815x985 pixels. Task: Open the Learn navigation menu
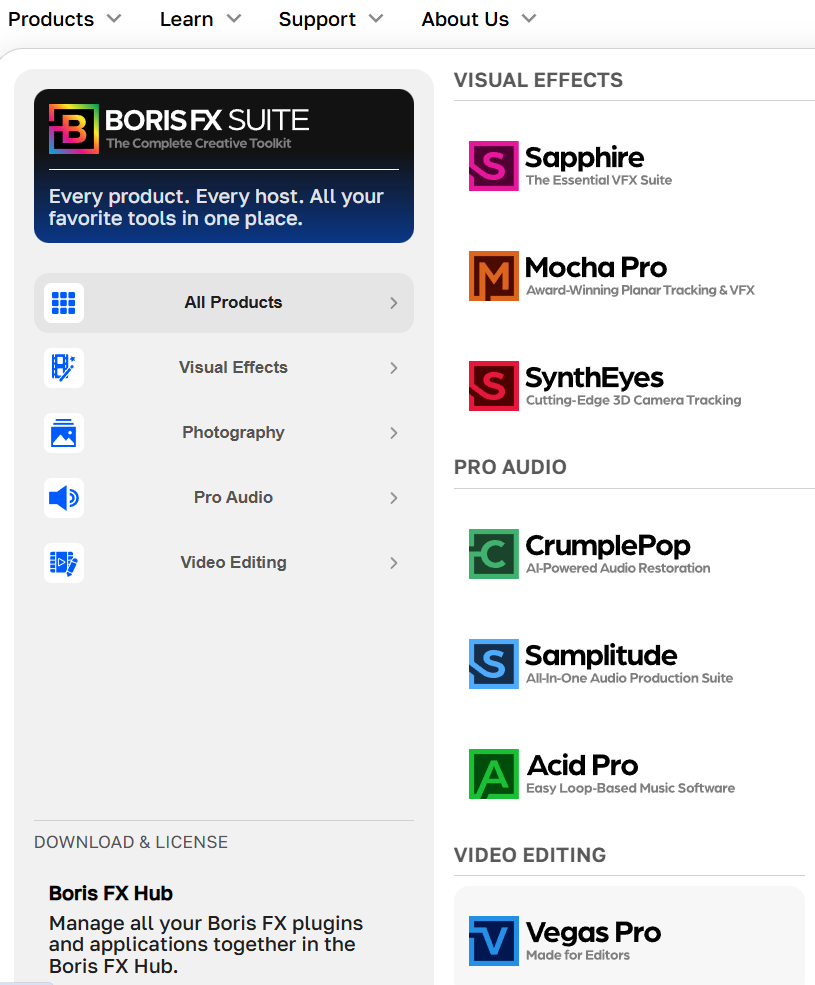tap(200, 19)
